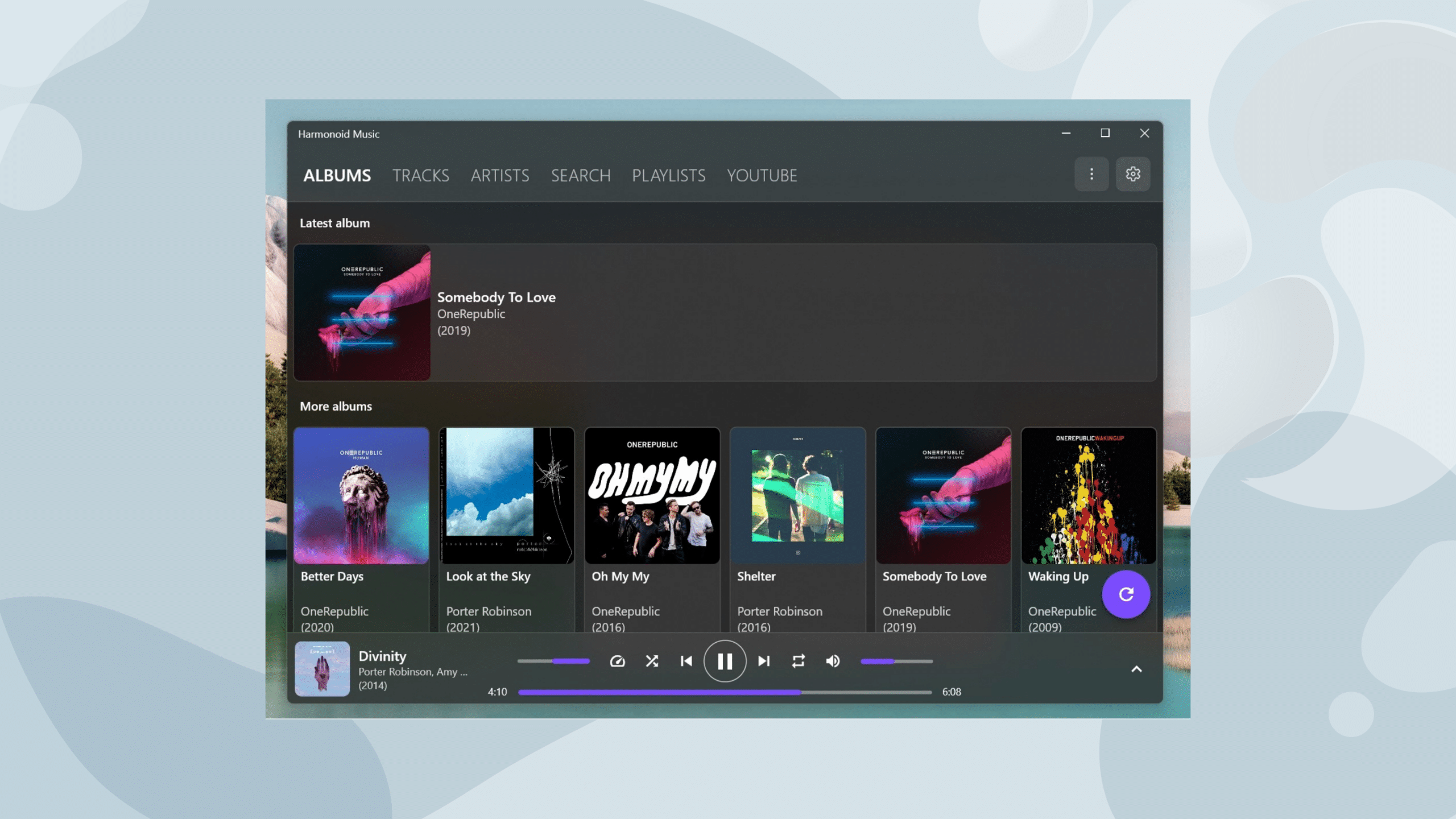Click the "More albums" heading
Image resolution: width=1456 pixels, height=819 pixels.
(336, 406)
